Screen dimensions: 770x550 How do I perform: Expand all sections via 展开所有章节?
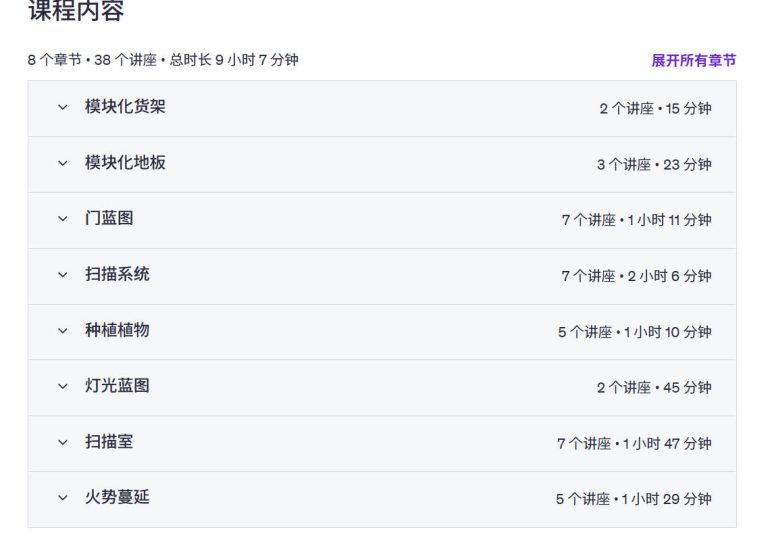click(x=693, y=61)
